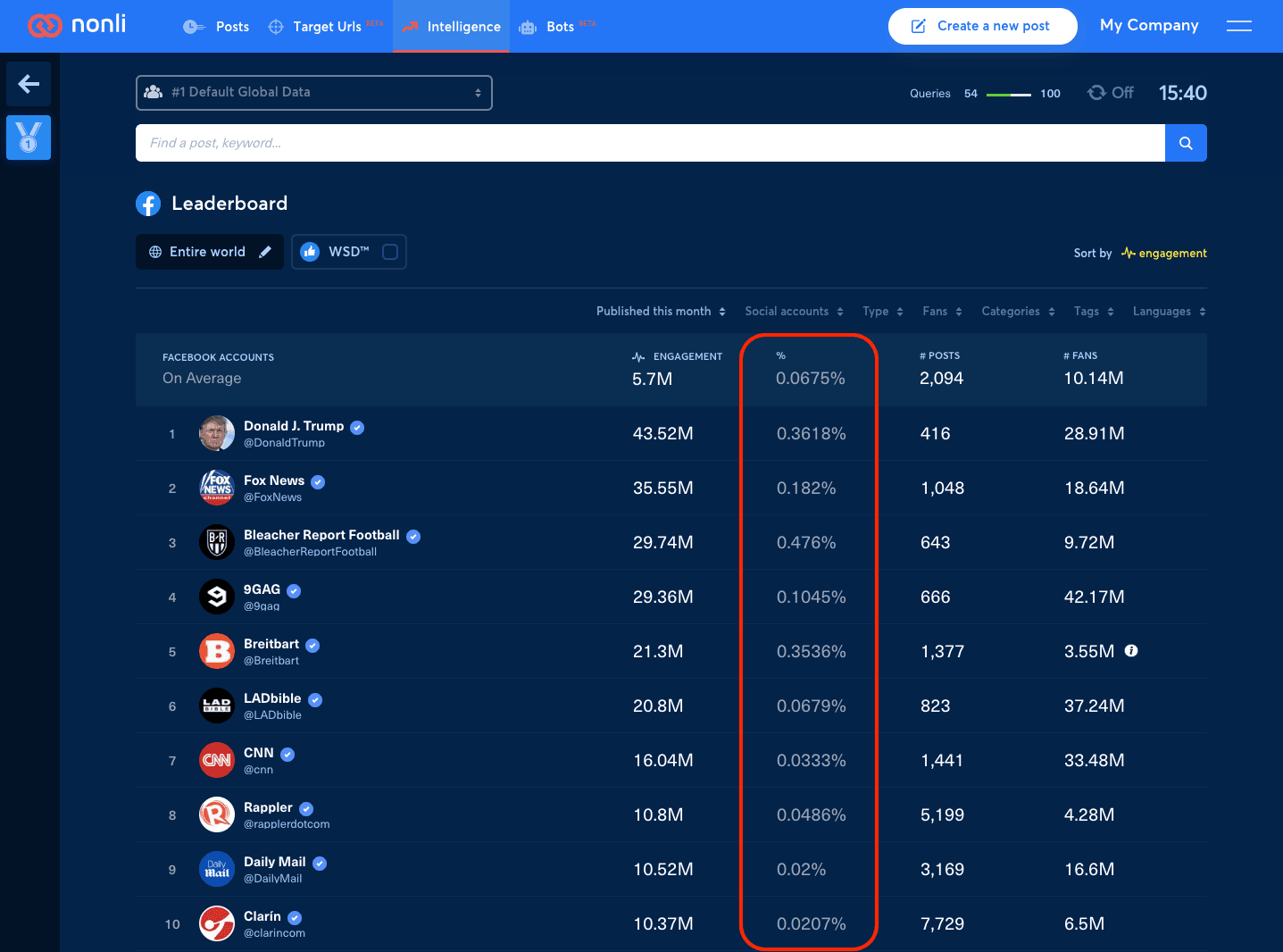This screenshot has width=1283, height=952.
Task: Open Published this month filter
Action: pos(661,312)
